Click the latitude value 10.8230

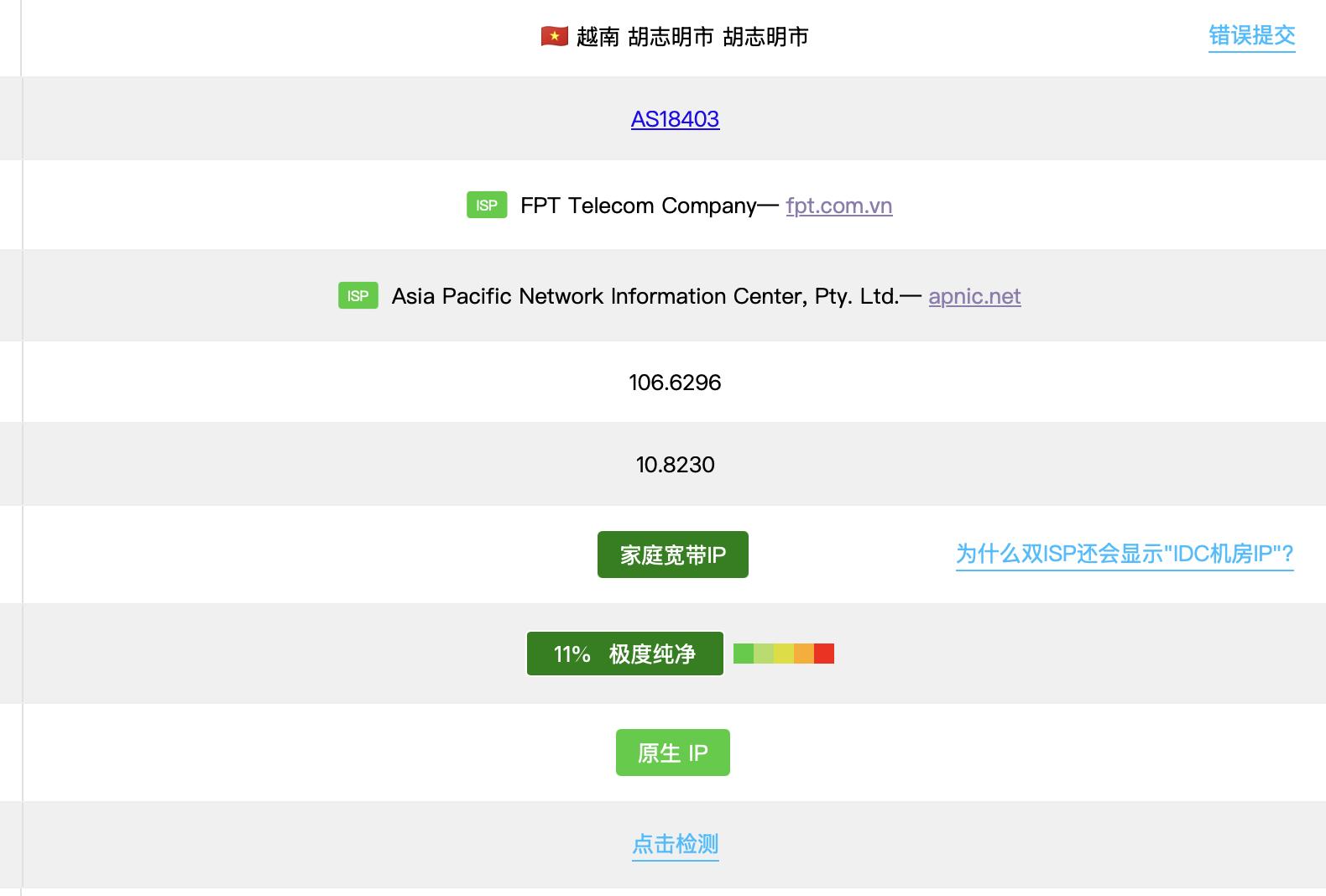[676, 465]
